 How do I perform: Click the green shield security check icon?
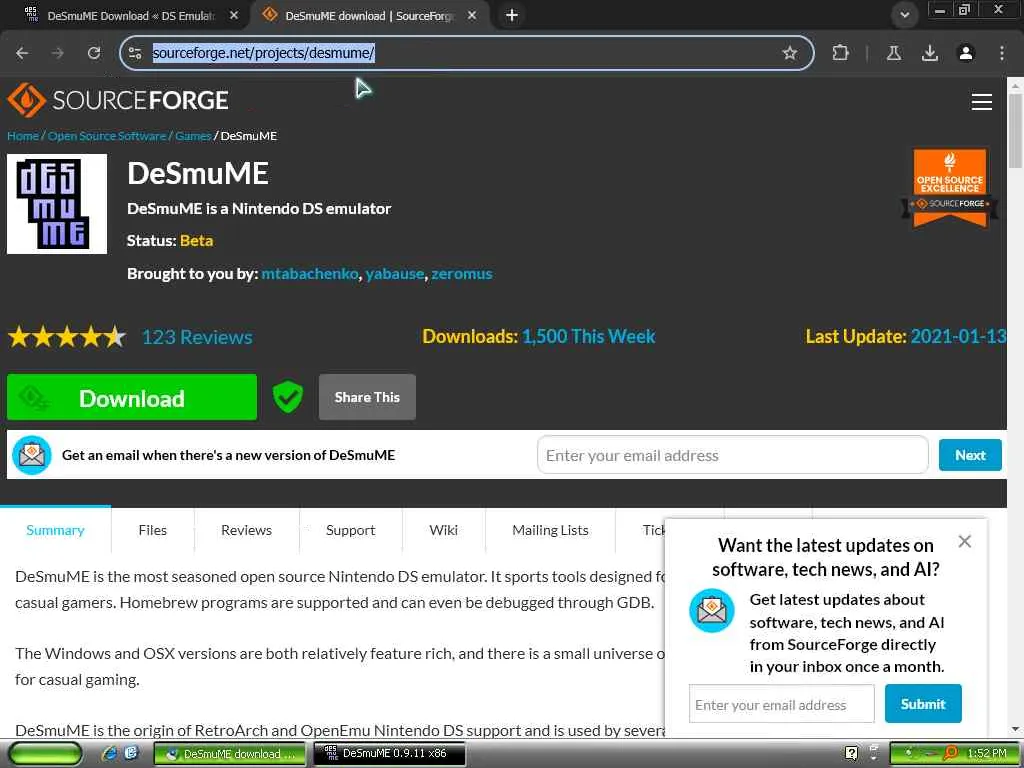(x=287, y=396)
